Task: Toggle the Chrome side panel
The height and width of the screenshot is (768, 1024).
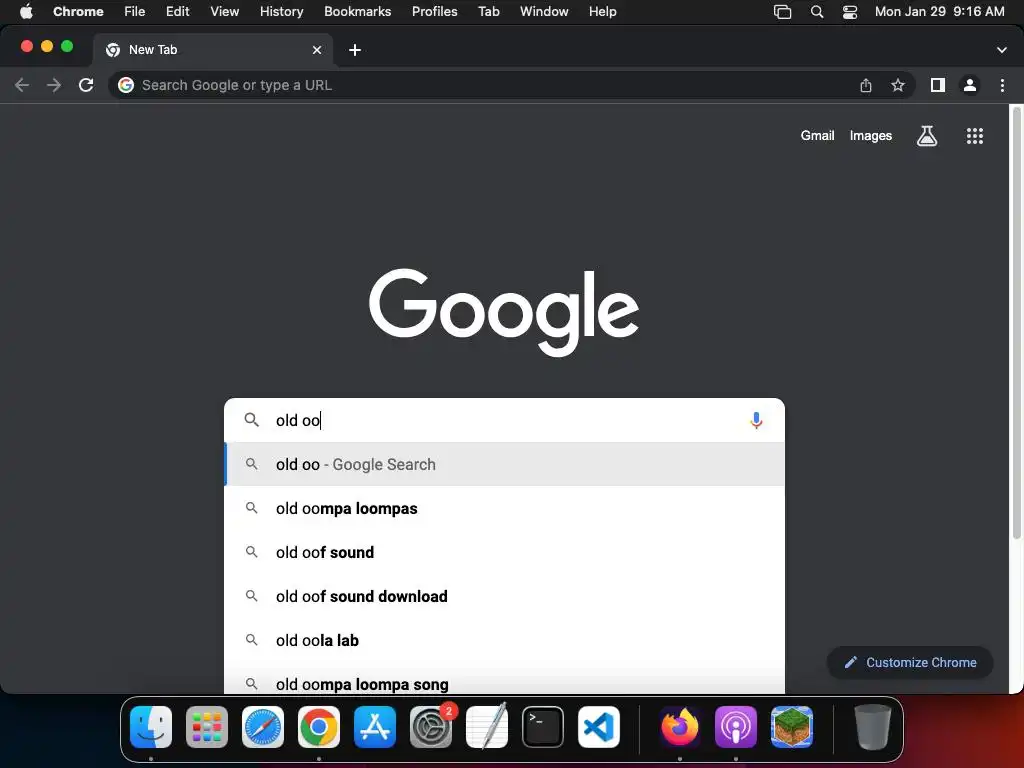Action: click(938, 85)
